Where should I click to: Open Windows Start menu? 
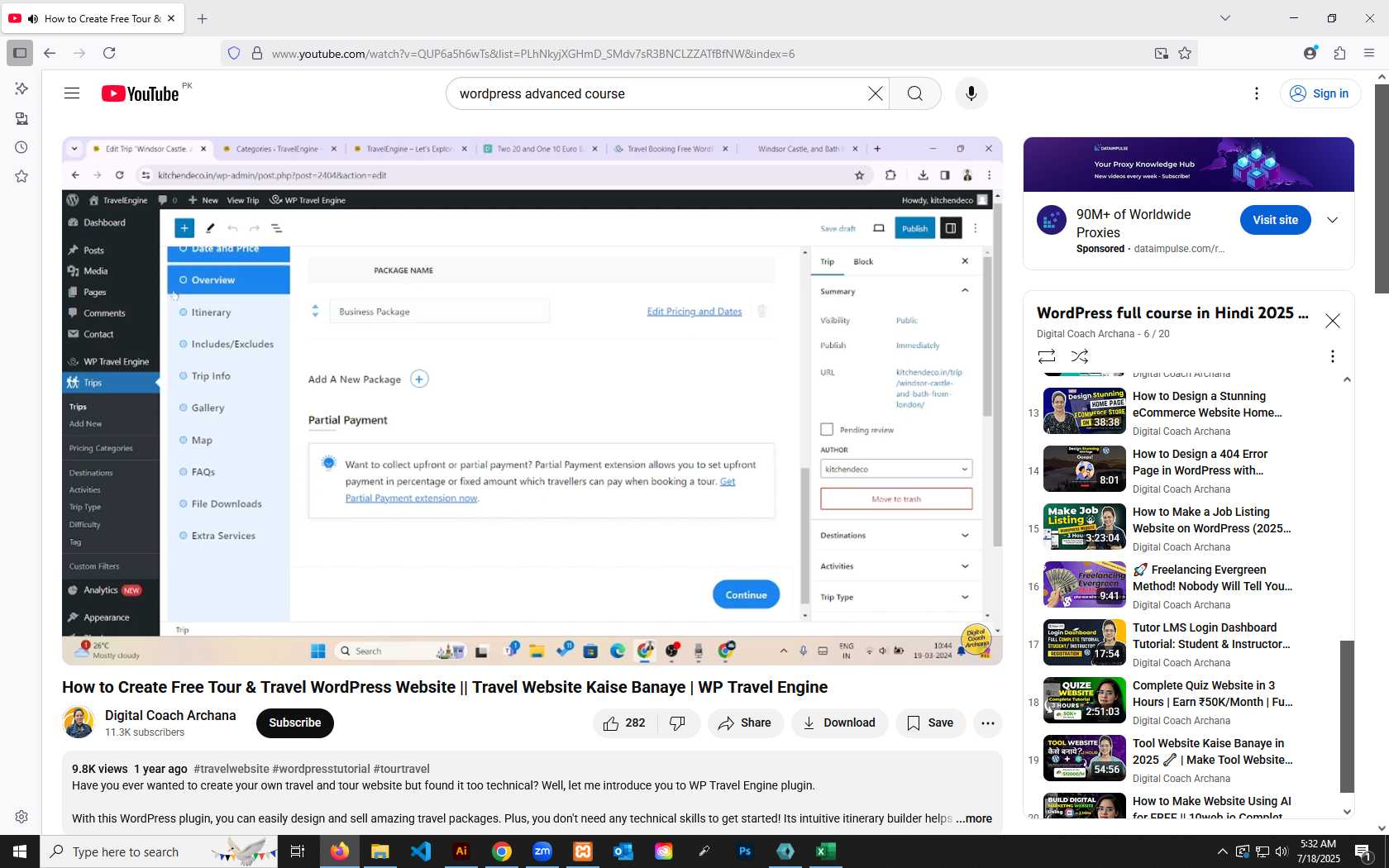(20, 851)
